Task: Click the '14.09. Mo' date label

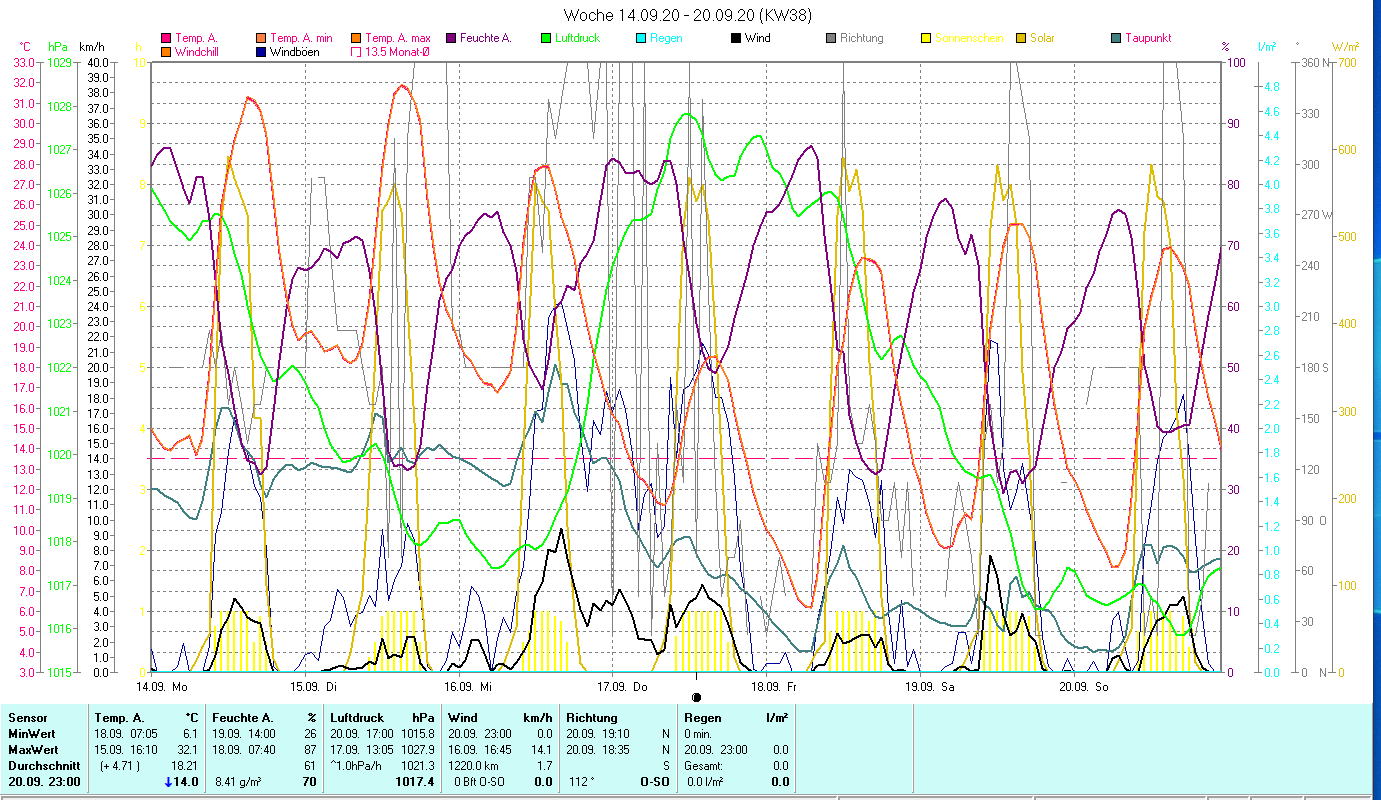Action: click(162, 687)
